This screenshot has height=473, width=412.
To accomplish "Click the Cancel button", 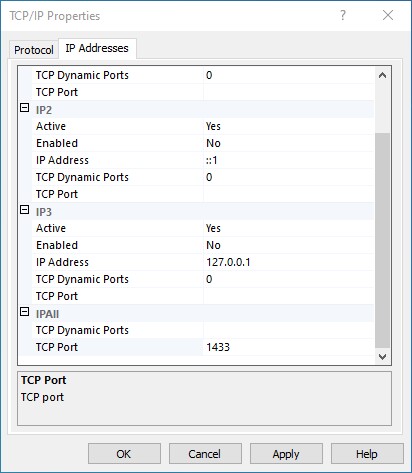I will pyautogui.click(x=205, y=454).
